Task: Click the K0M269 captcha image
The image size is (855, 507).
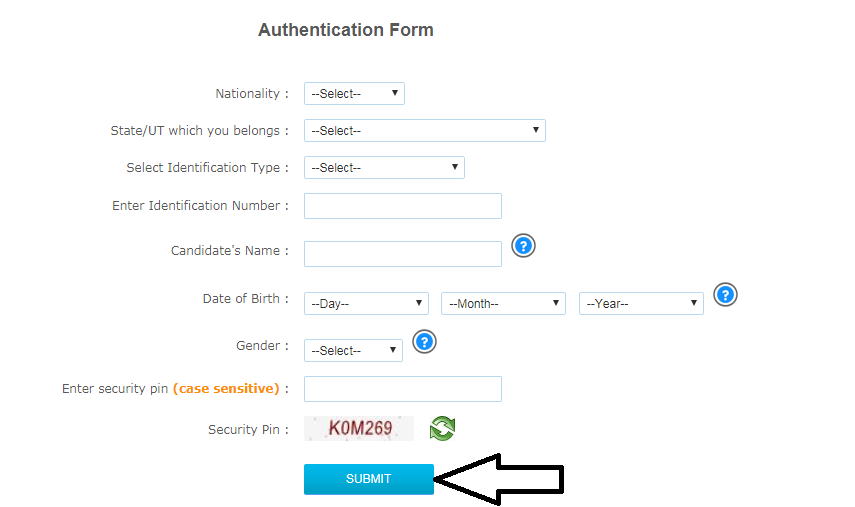Action: (359, 428)
